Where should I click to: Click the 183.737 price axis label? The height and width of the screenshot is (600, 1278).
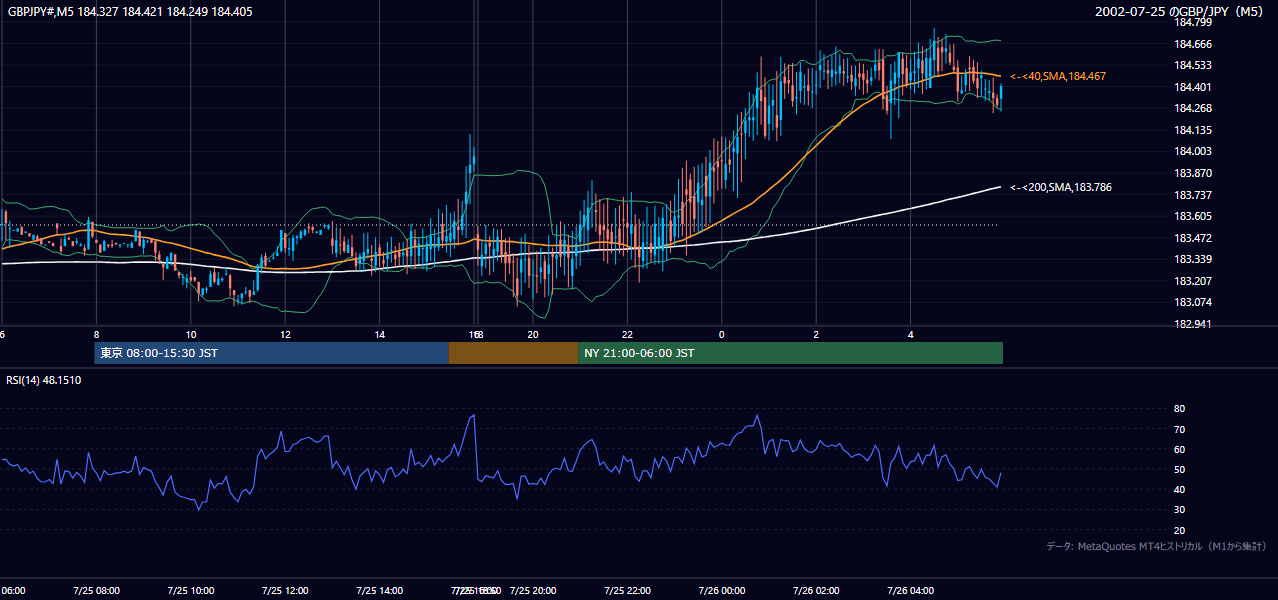click(x=1191, y=195)
